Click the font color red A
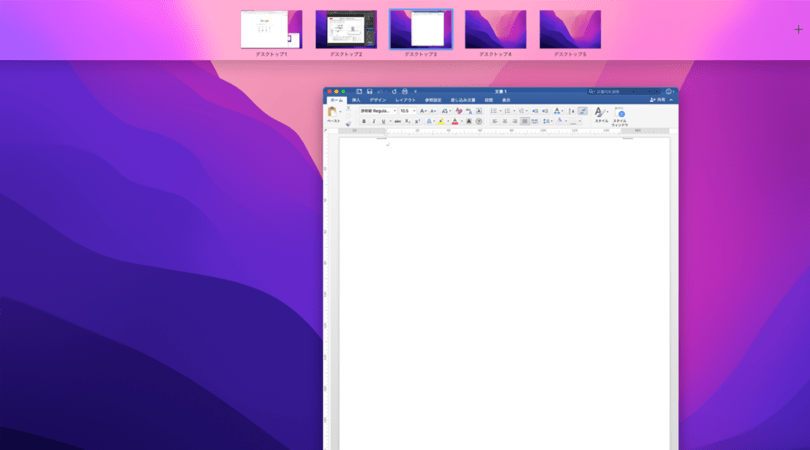 [x=455, y=121]
